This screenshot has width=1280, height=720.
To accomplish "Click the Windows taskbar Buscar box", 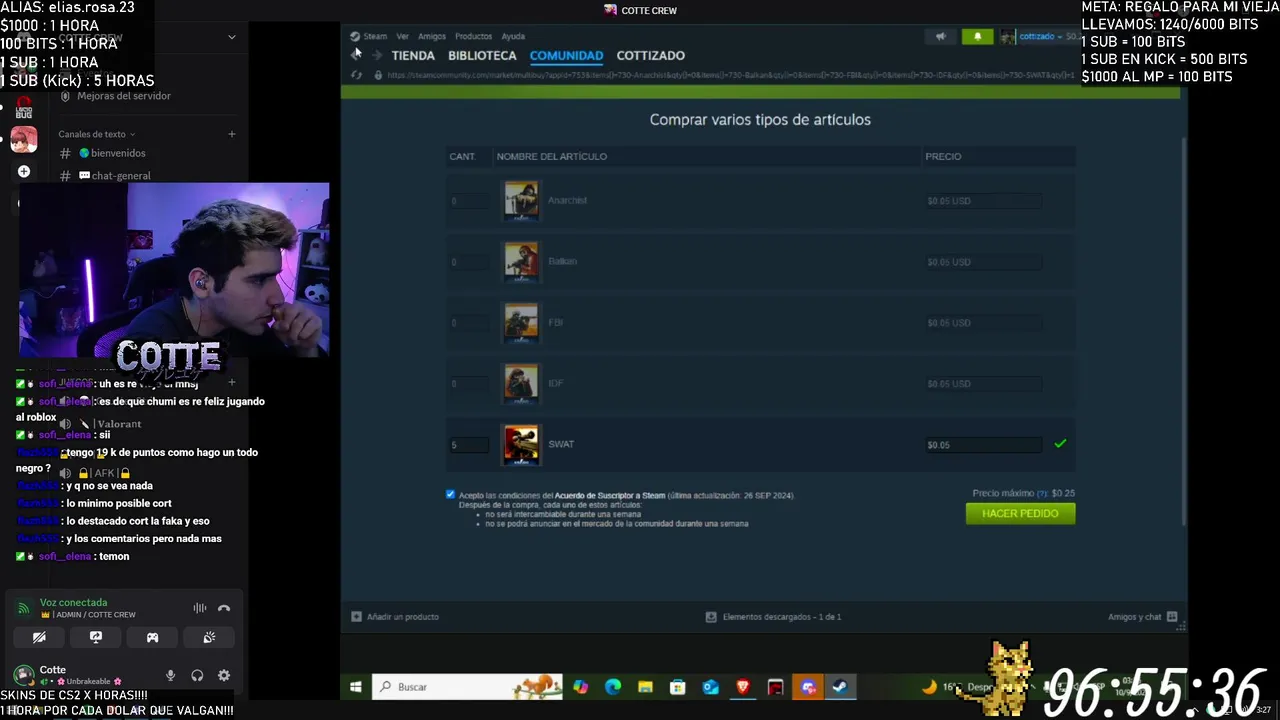I will tap(467, 687).
